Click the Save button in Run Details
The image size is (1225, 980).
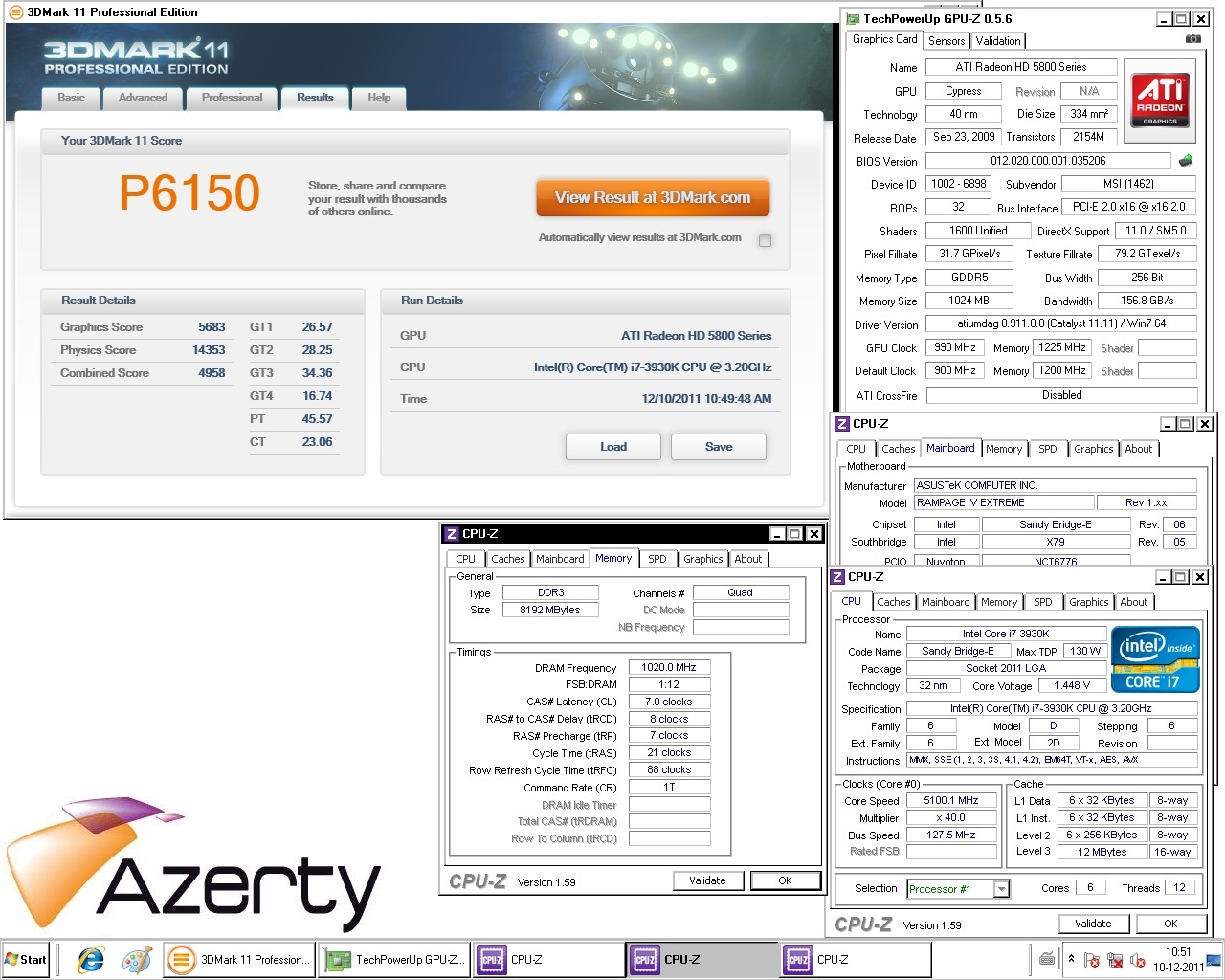[719, 447]
